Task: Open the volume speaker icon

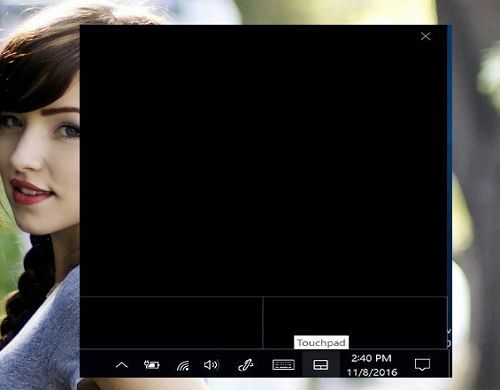Action: (x=211, y=365)
